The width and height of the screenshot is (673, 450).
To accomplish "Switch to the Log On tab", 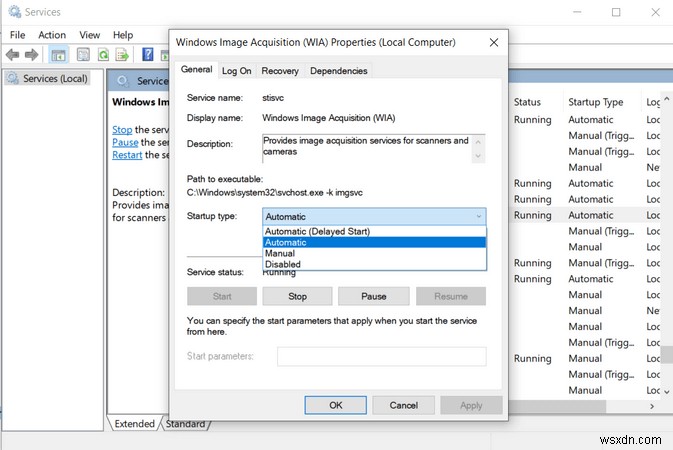I will (236, 71).
